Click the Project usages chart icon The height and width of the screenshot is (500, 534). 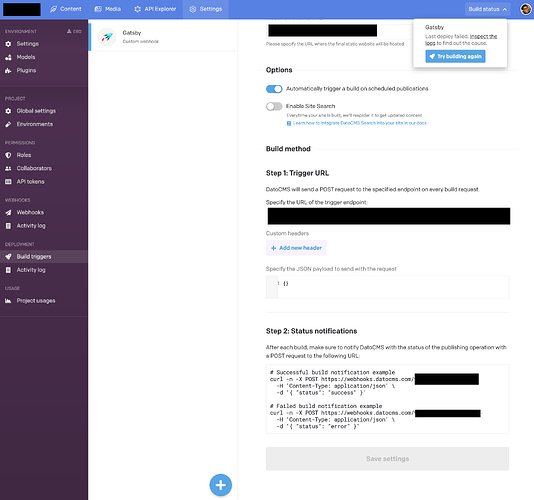point(8,301)
